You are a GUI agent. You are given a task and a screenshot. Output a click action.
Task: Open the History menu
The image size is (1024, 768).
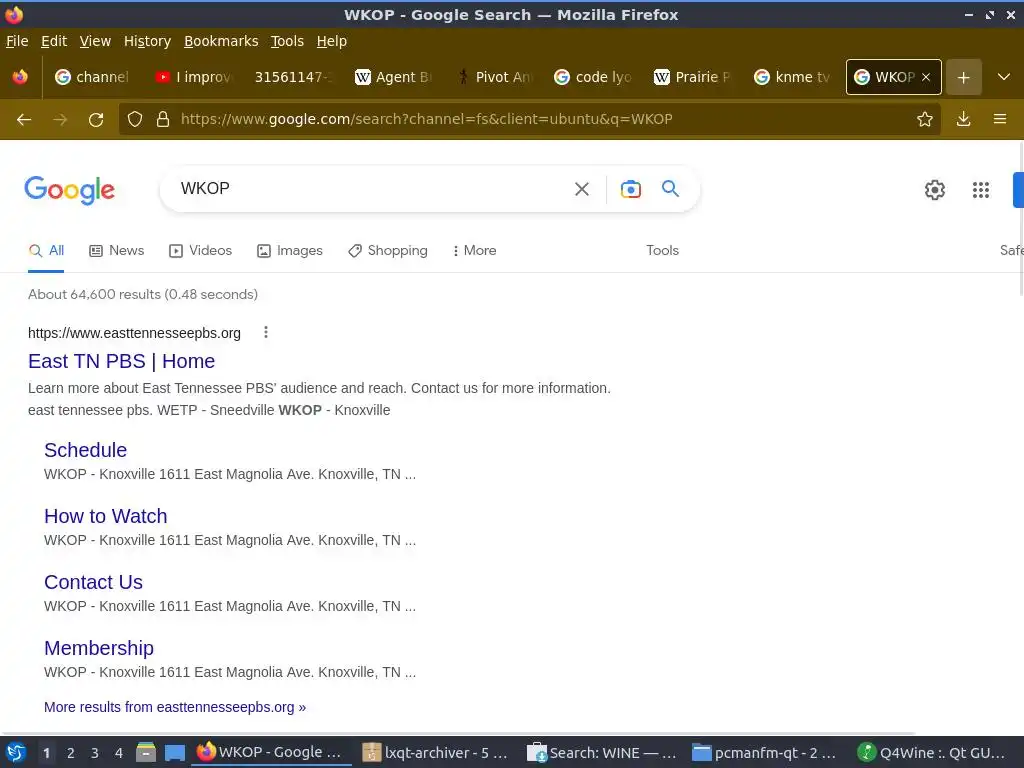pos(147,41)
